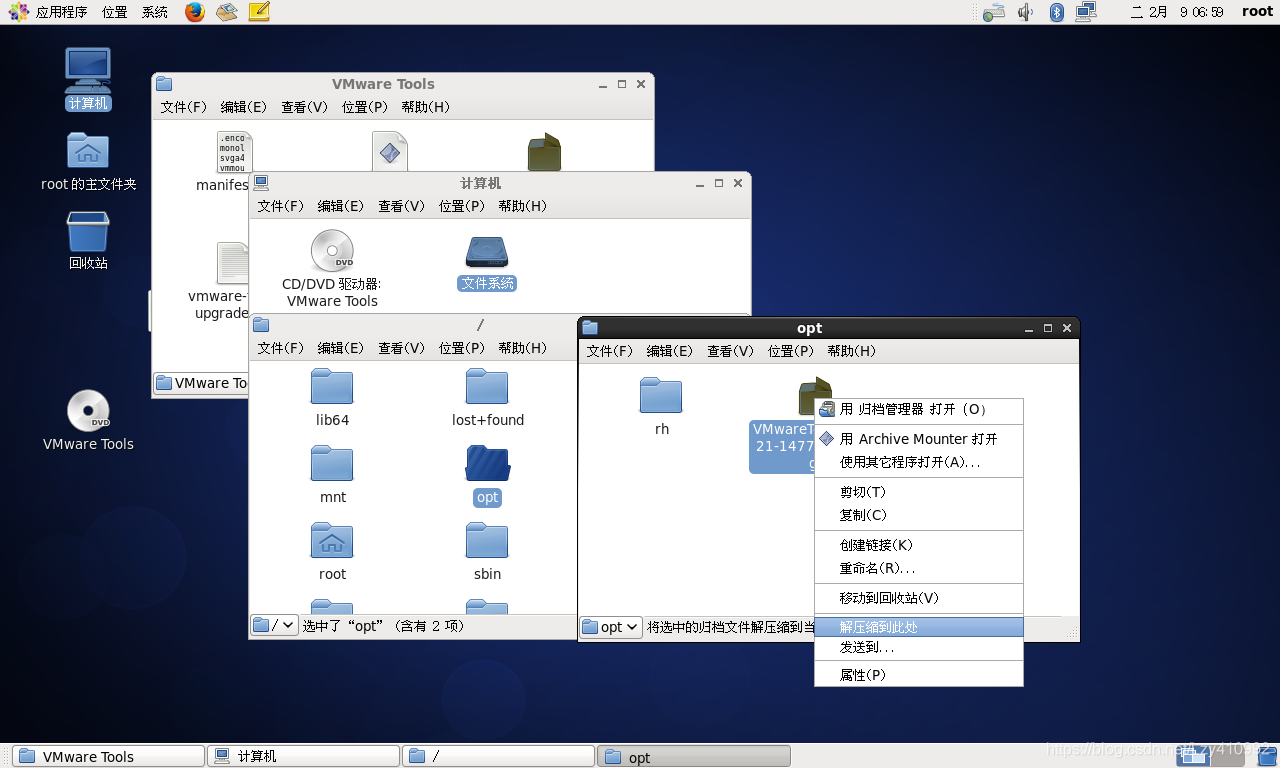The width and height of the screenshot is (1280, 768).
Task: Open 系统 menu in top panel
Action: [x=155, y=12]
